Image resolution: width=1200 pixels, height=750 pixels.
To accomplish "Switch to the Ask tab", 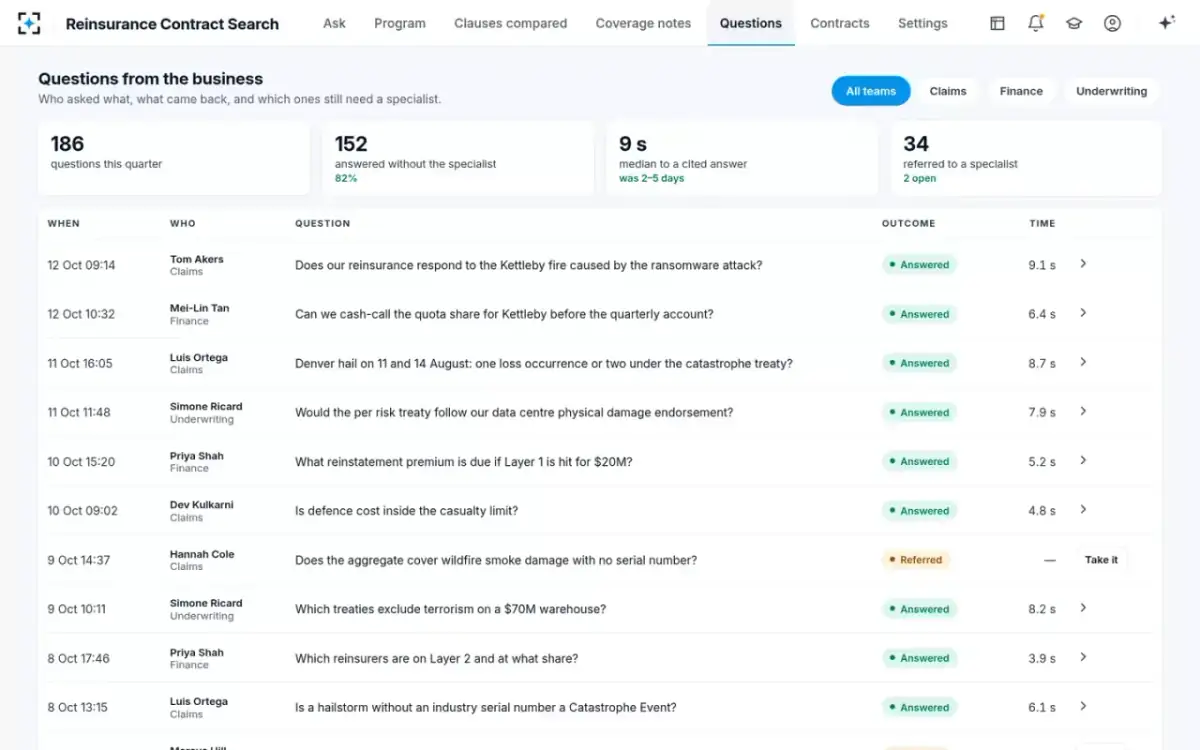I will [334, 23].
